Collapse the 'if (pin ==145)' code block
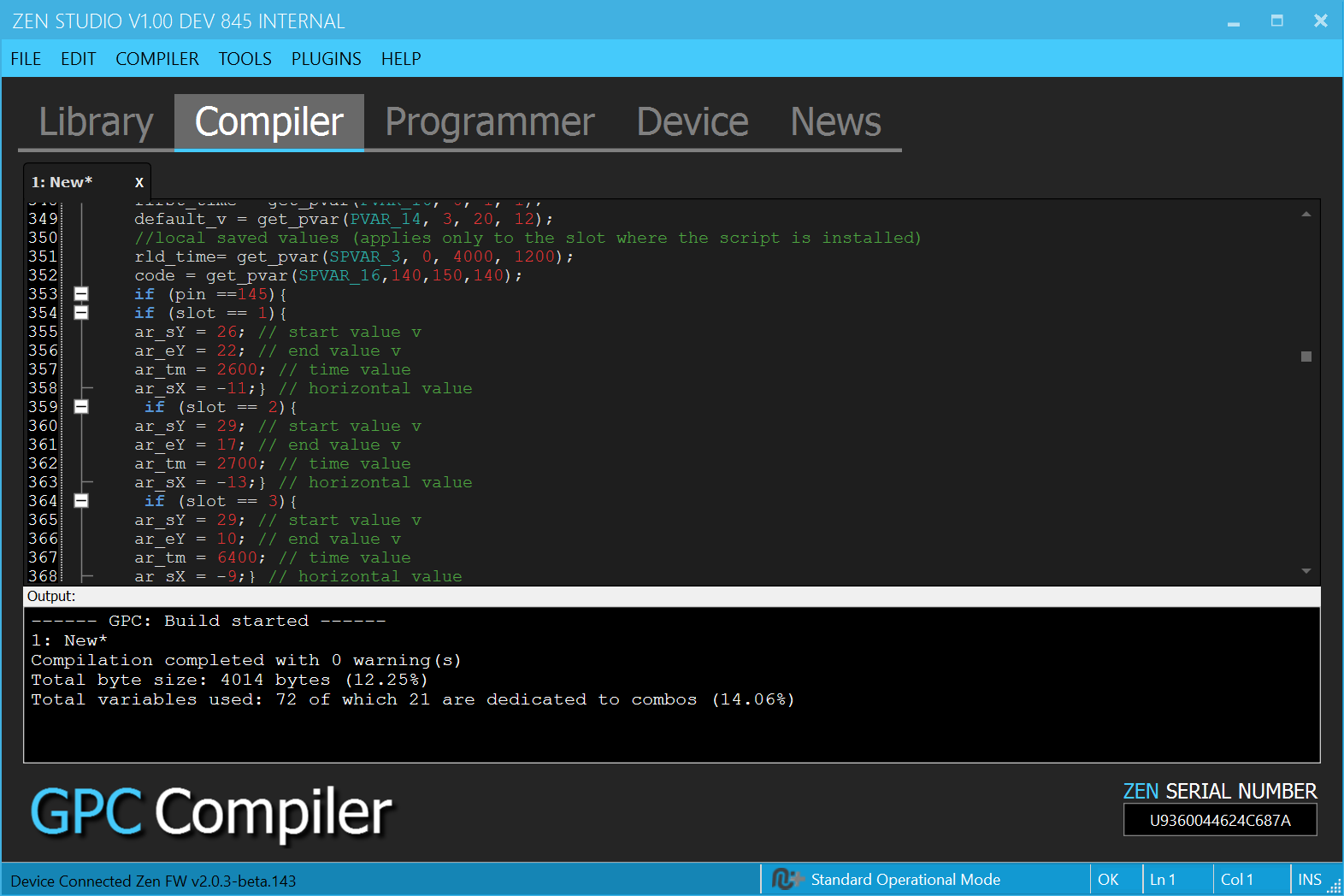The height and width of the screenshot is (896, 1344). click(x=81, y=294)
